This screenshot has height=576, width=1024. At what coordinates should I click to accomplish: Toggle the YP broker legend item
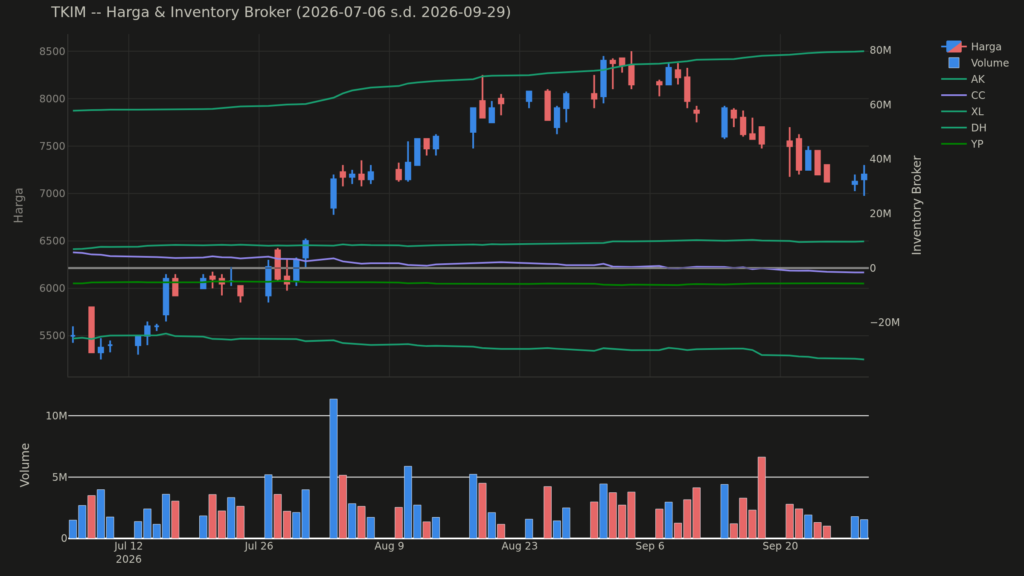pos(963,144)
